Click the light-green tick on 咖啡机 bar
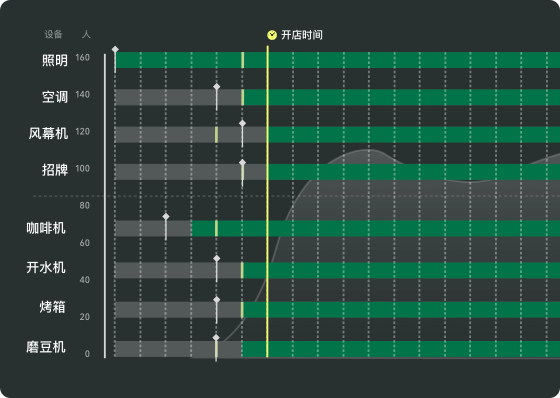Screen dimensions: 560x398 (216, 228)
